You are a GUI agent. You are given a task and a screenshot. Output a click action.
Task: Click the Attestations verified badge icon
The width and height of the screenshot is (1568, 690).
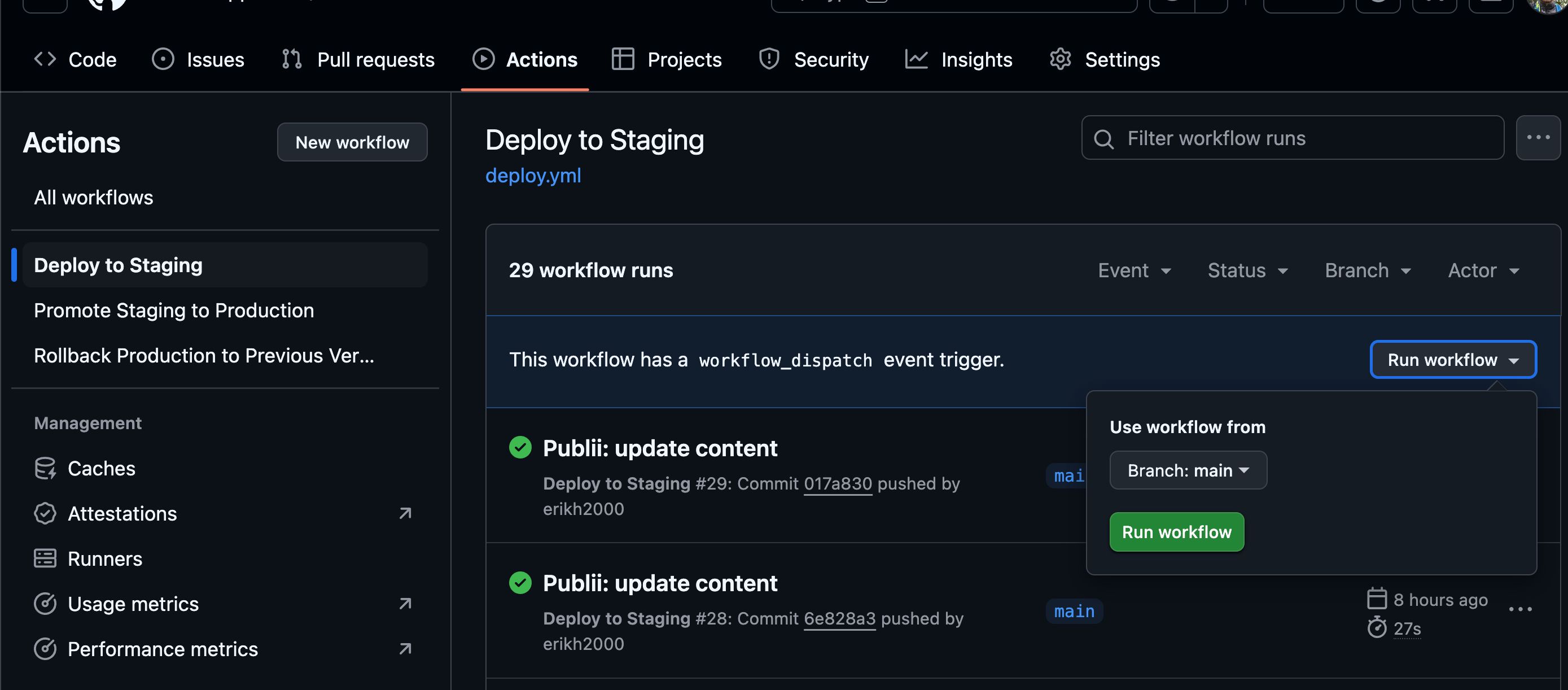[45, 513]
